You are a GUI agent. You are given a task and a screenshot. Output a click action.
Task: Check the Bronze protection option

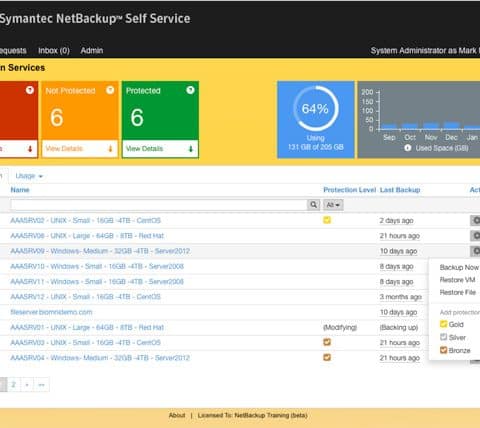[x=443, y=350]
